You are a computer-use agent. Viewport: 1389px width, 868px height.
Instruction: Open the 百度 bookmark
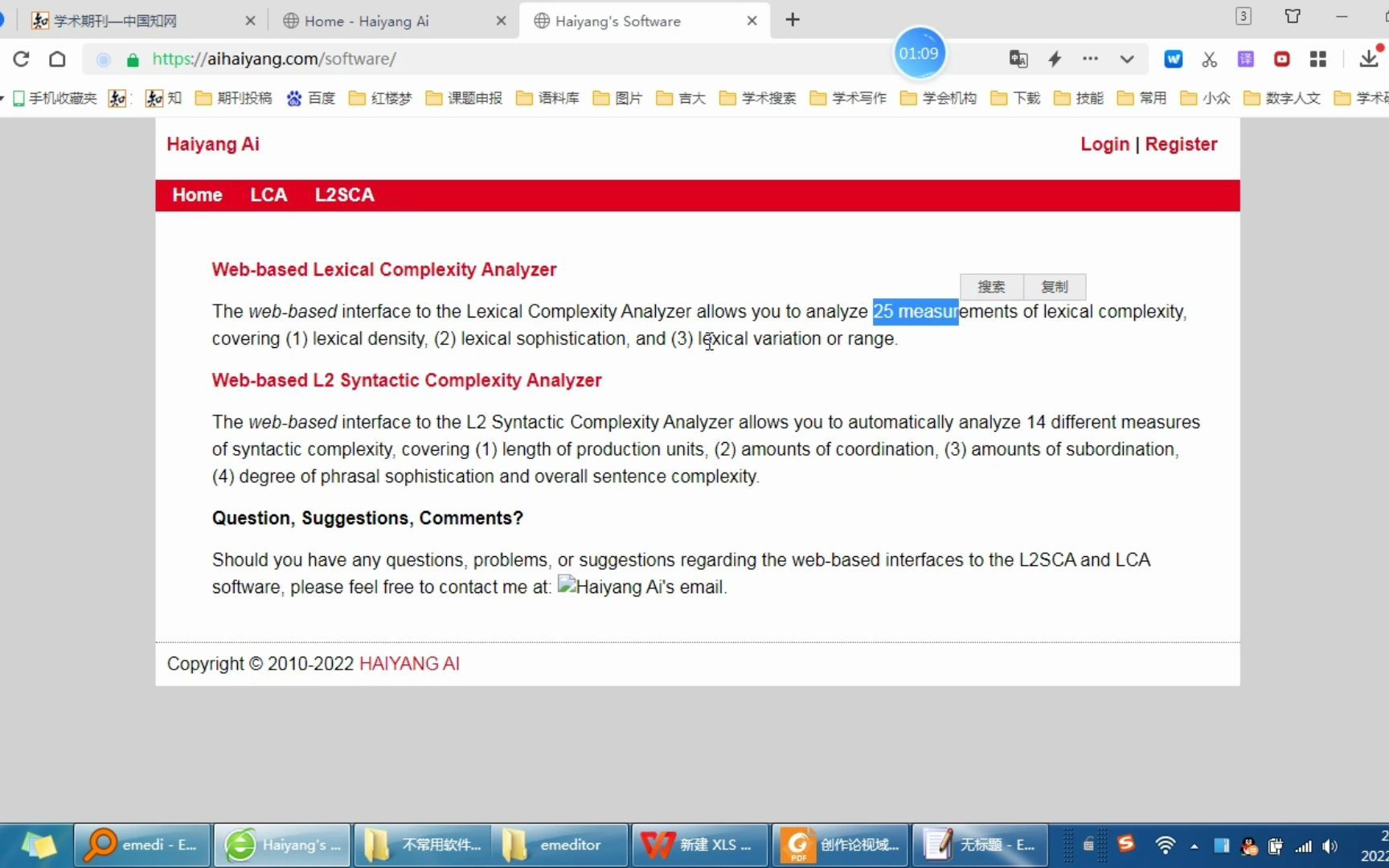click(x=311, y=98)
